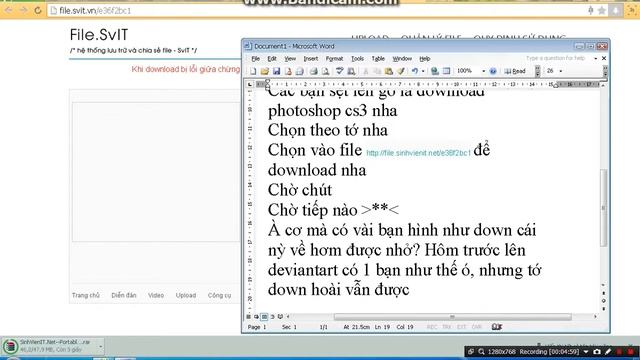Click Công cụ link on File.SvIT page
This screenshot has width=640, height=360.
219,295
